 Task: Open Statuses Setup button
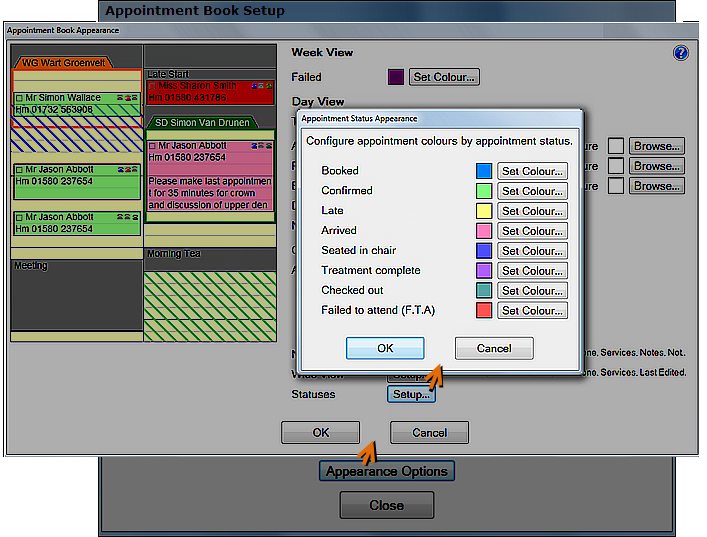pos(411,394)
